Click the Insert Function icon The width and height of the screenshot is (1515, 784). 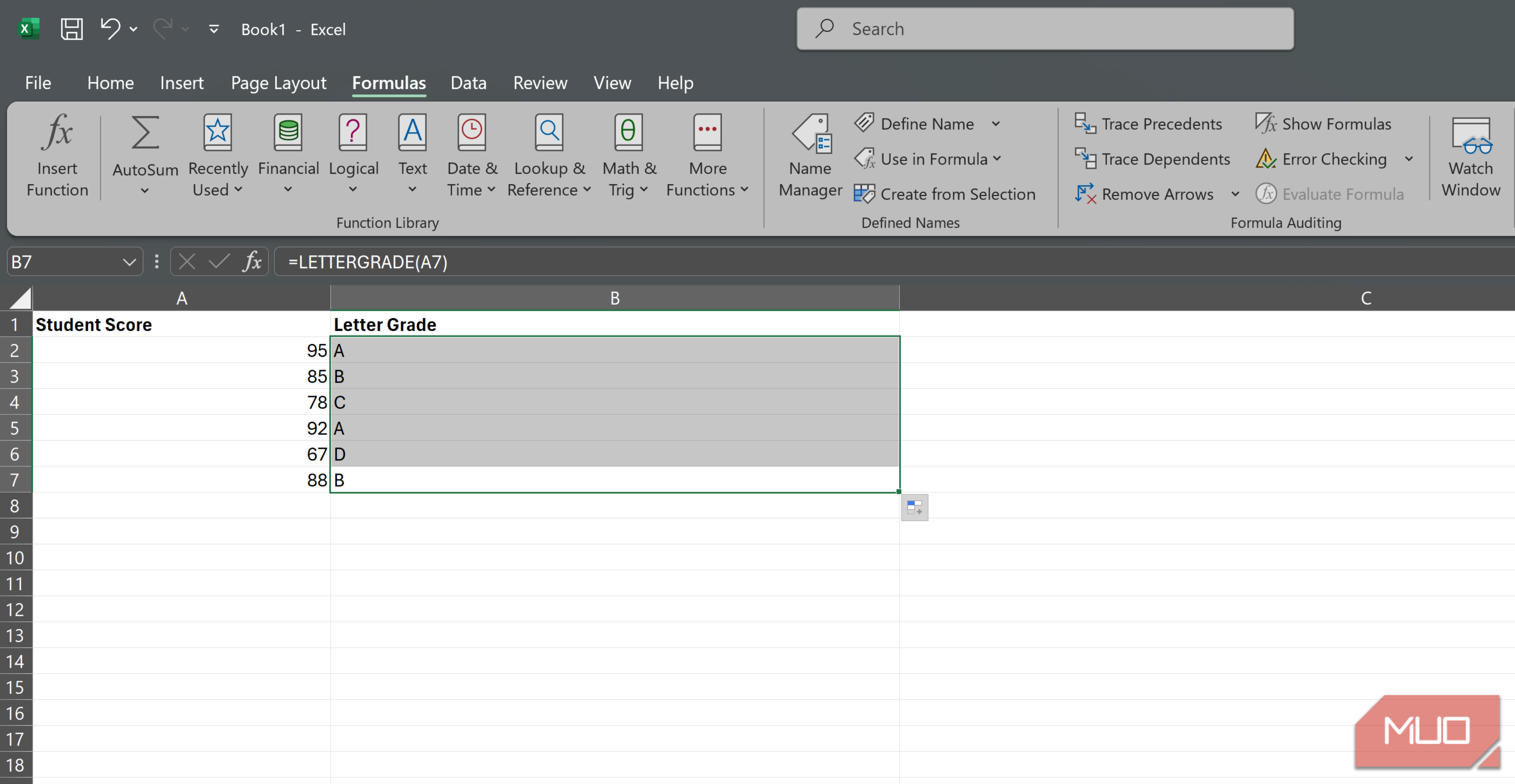point(57,156)
